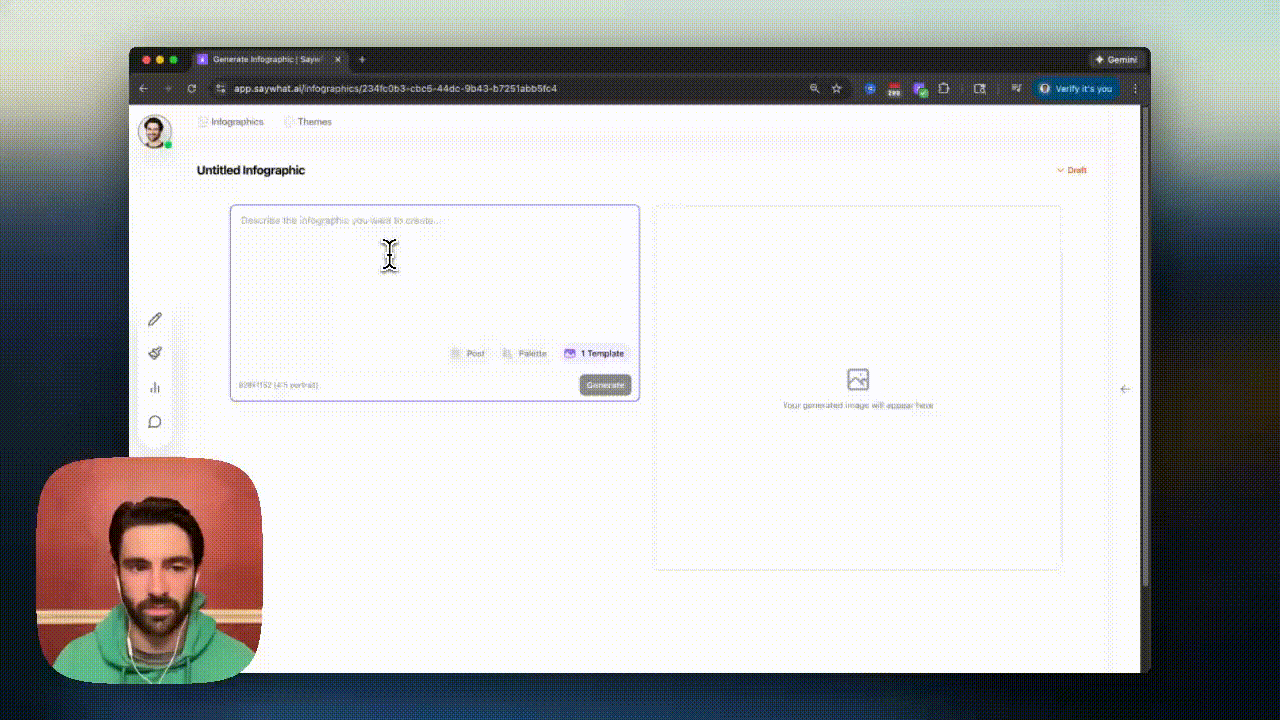
Task: Open the brush styling panel from sidebar
Action: [x=155, y=353]
